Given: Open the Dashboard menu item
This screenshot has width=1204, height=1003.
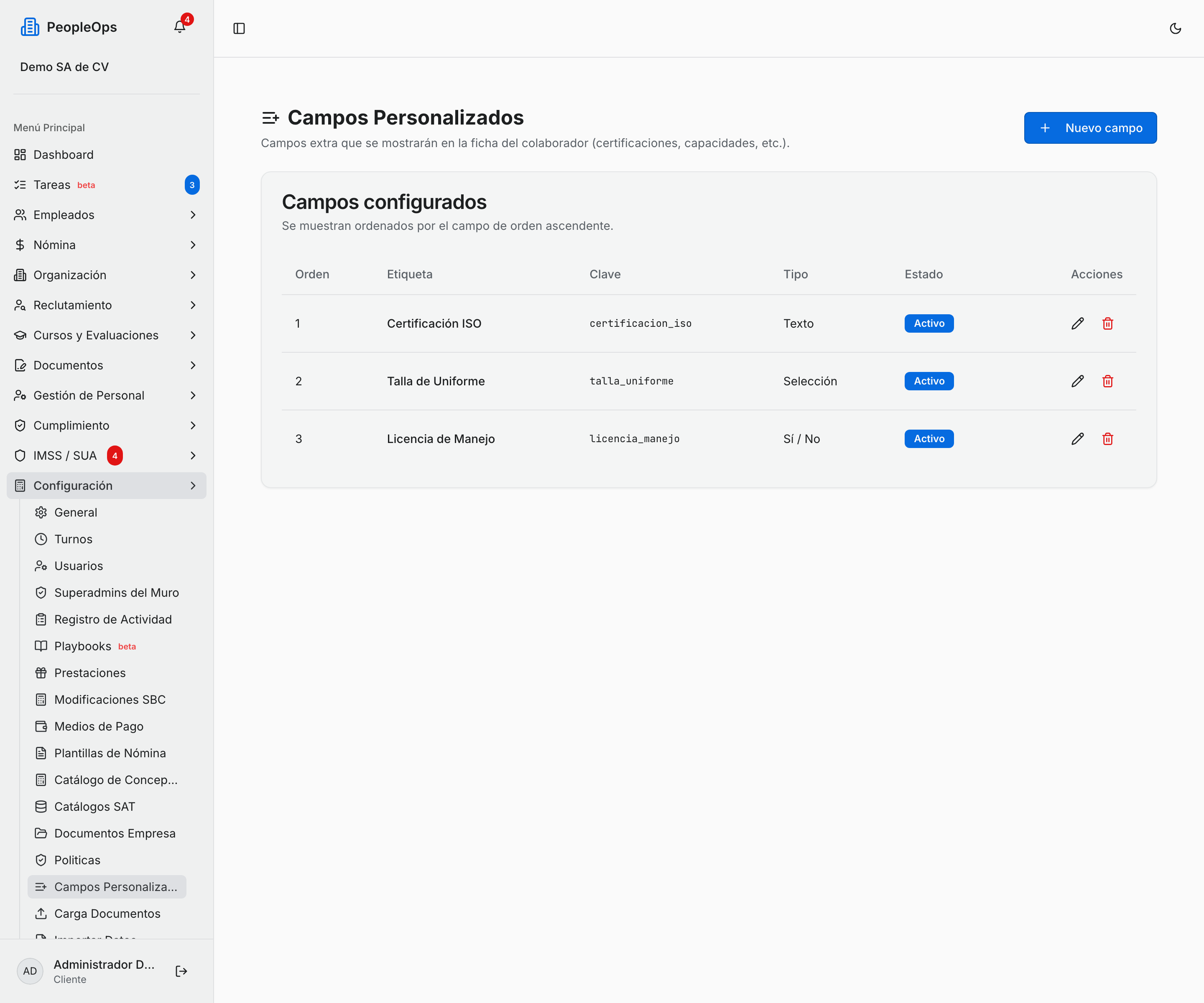Looking at the screenshot, I should point(107,155).
